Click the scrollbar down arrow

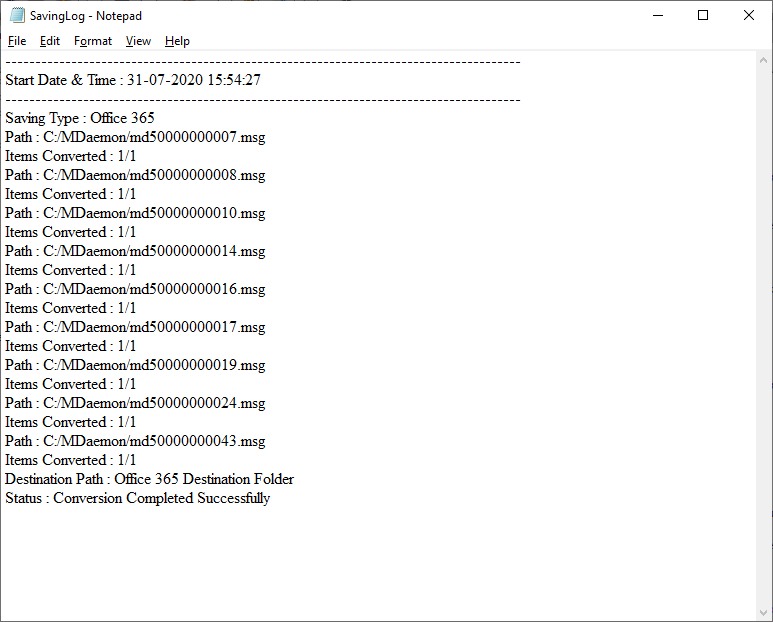764,613
